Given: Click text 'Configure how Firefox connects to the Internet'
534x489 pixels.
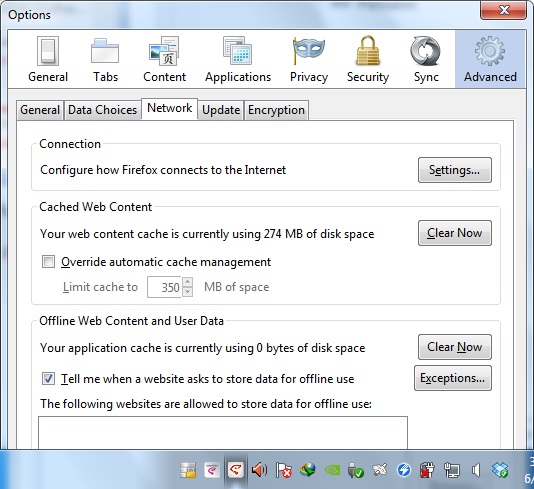Looking at the screenshot, I should click(x=163, y=170).
